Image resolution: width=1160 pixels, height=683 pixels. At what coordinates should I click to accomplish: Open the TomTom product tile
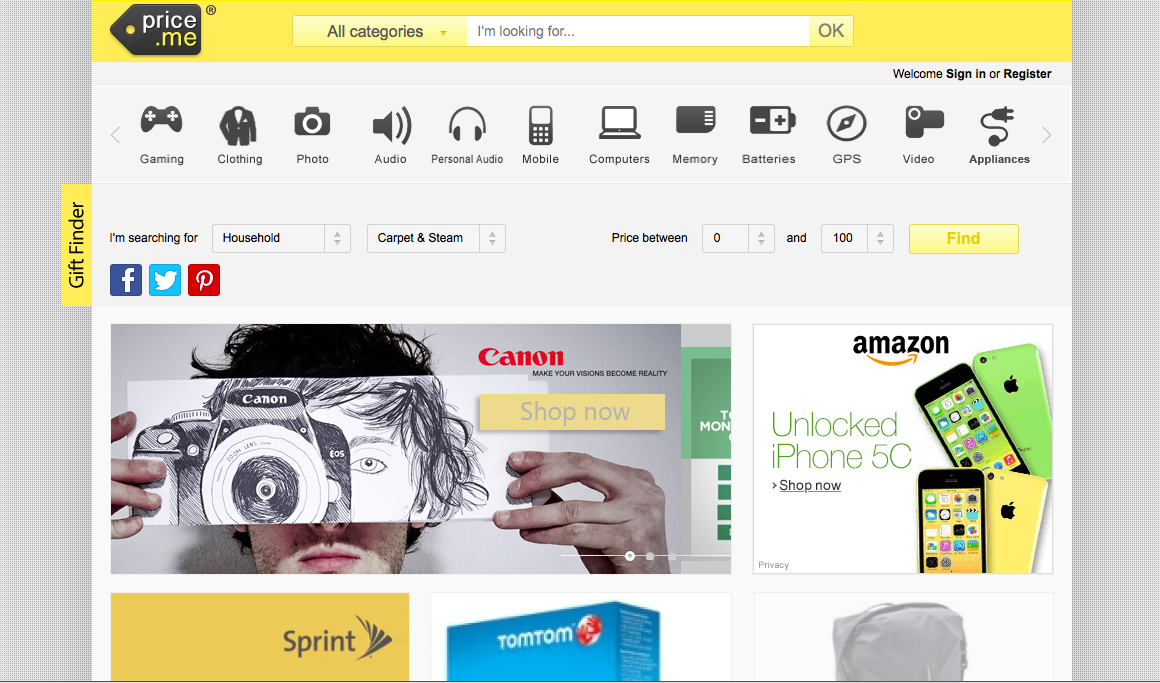tap(581, 637)
